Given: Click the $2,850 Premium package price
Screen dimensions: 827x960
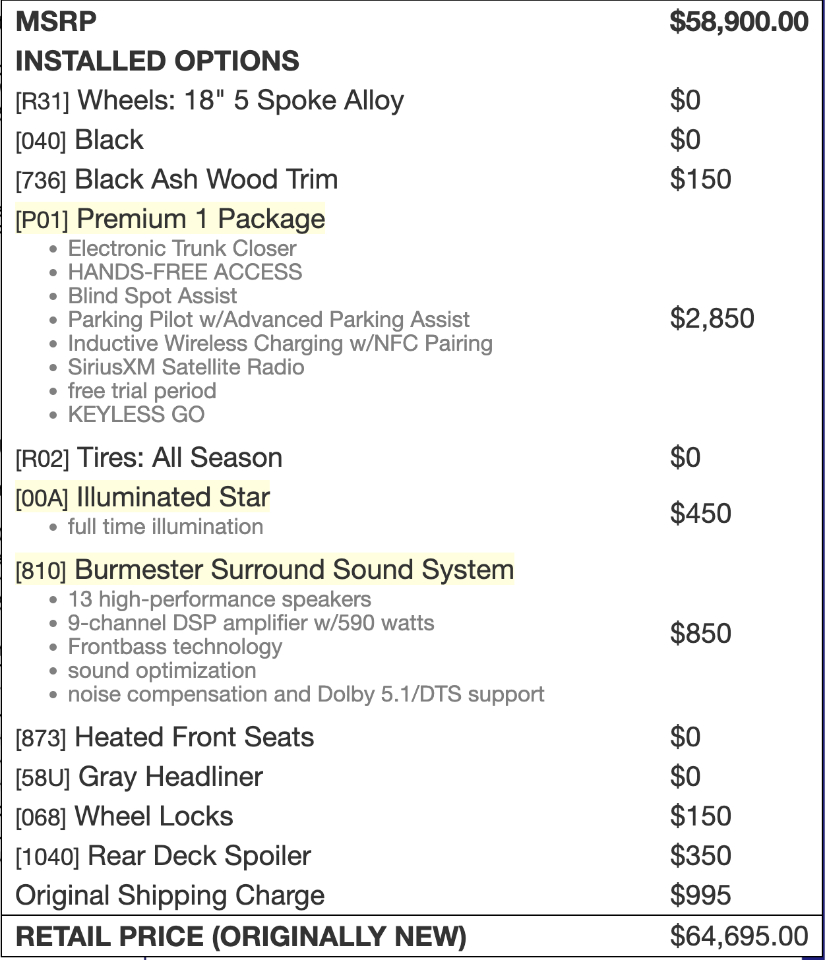Looking at the screenshot, I should coord(712,320).
